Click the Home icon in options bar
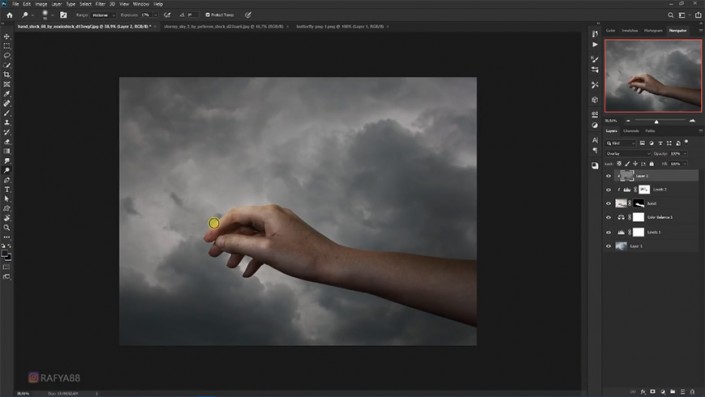705x397 pixels. 9,15
